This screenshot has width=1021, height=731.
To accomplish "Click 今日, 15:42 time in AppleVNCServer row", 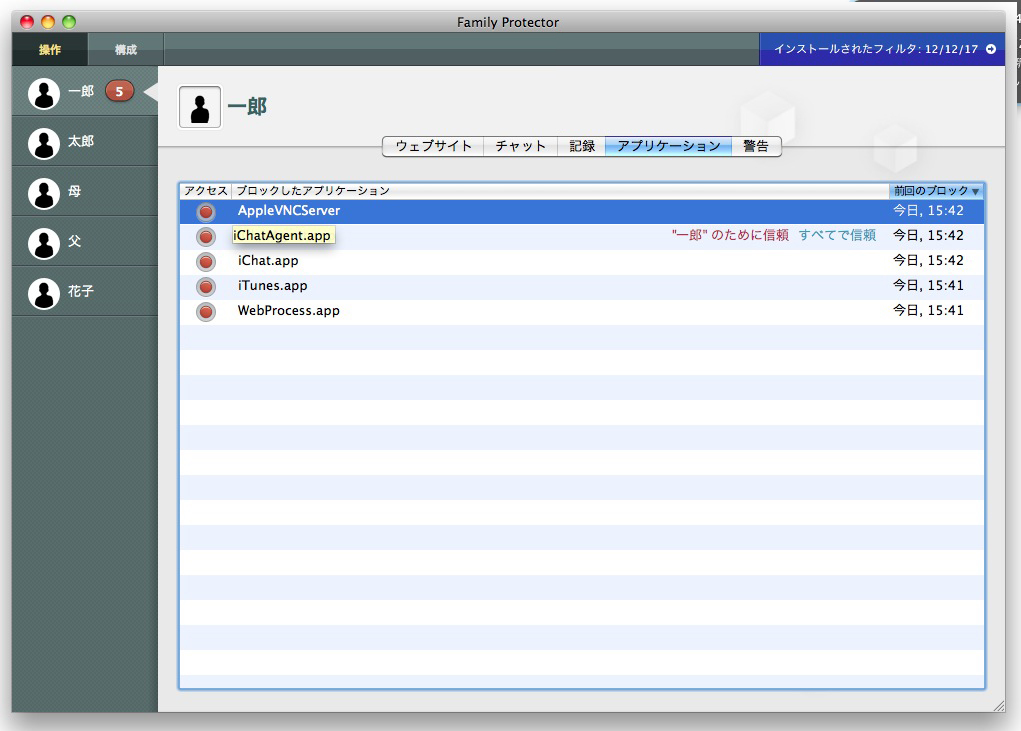I will click(928, 211).
